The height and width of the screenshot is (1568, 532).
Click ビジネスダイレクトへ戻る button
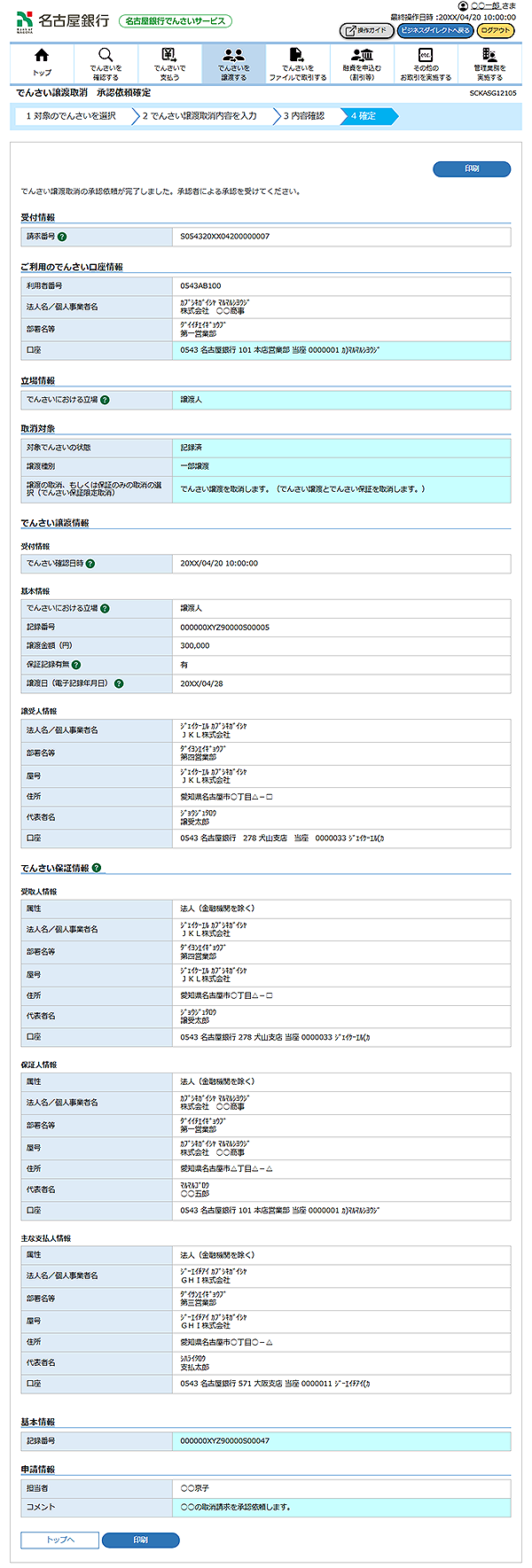pos(434,31)
